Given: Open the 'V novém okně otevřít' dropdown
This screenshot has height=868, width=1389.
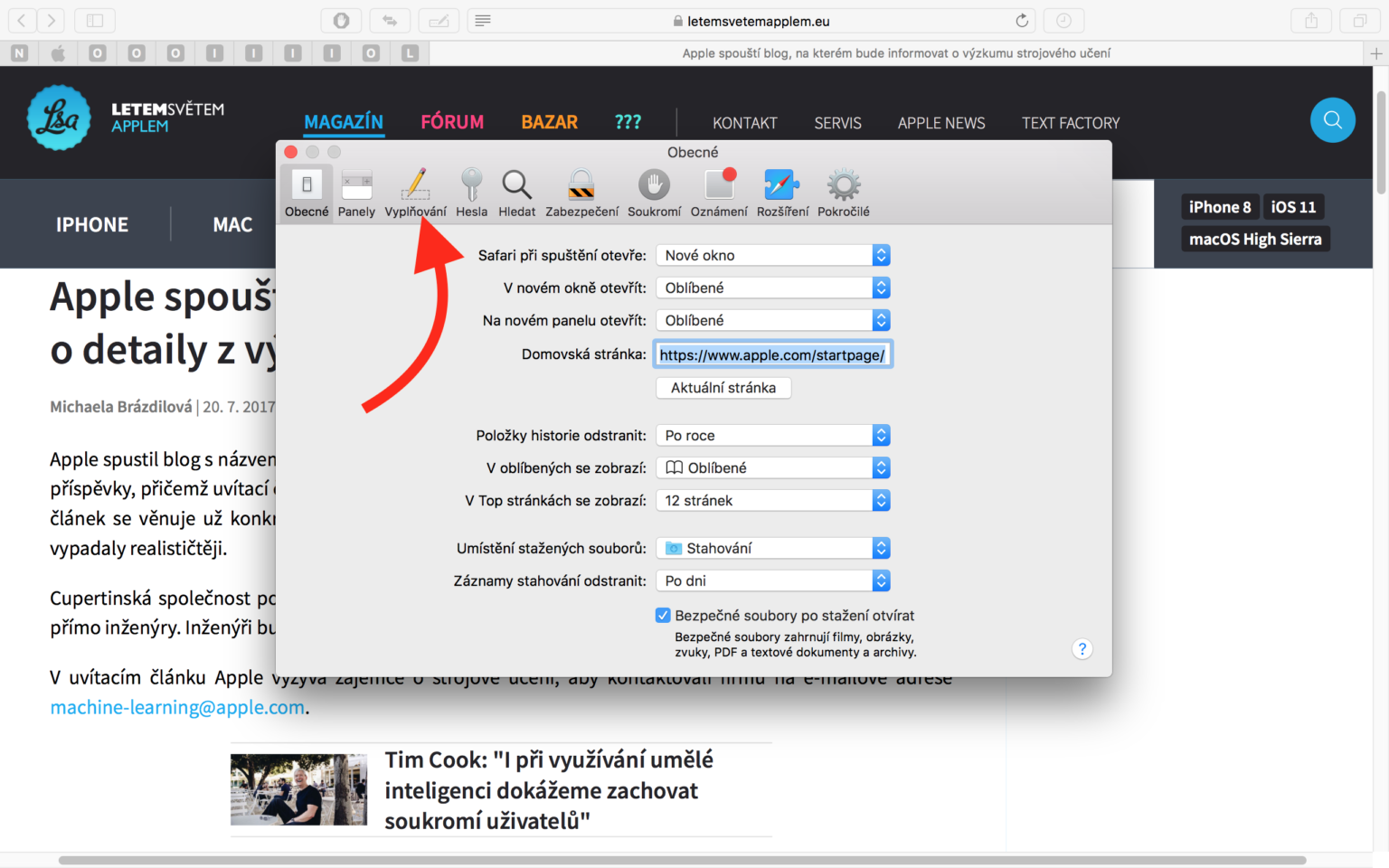Looking at the screenshot, I should (773, 288).
